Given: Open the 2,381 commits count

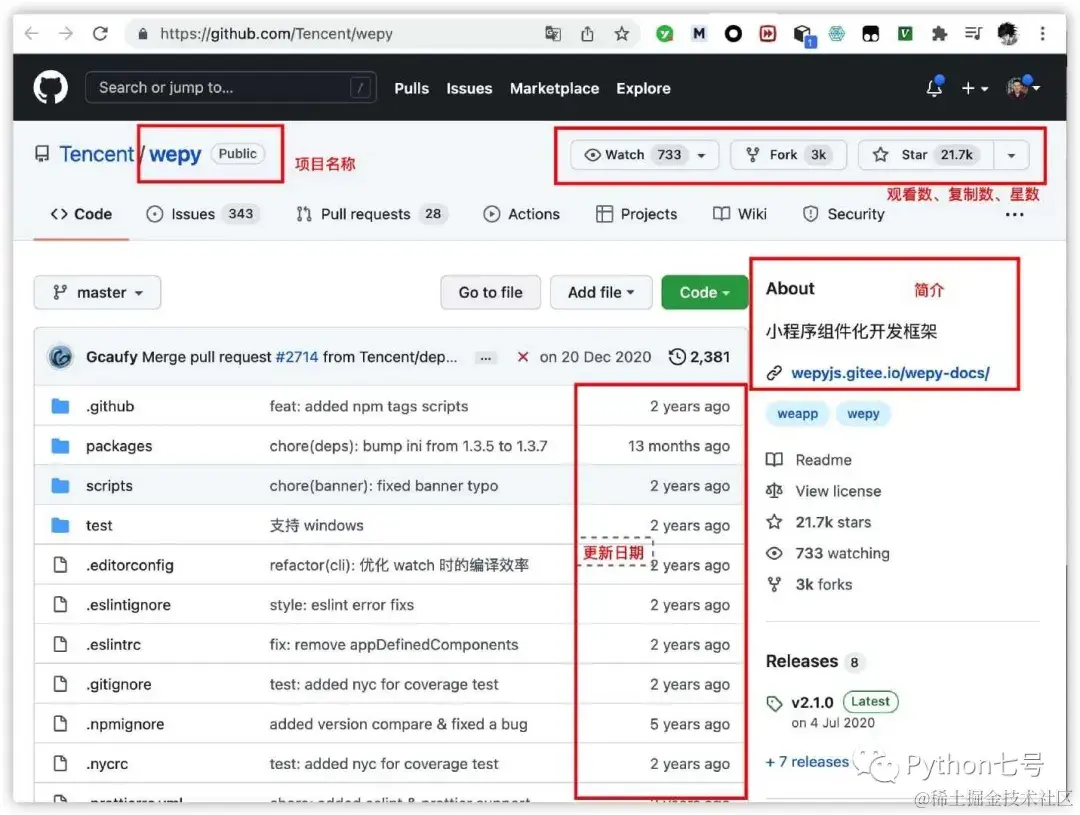Looking at the screenshot, I should click(x=709, y=357).
